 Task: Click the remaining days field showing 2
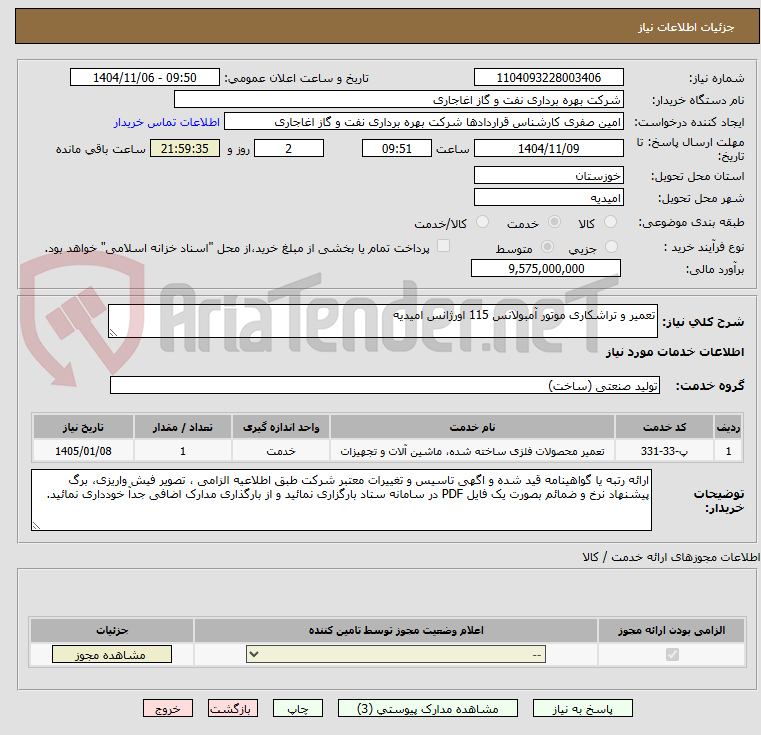coord(289,148)
